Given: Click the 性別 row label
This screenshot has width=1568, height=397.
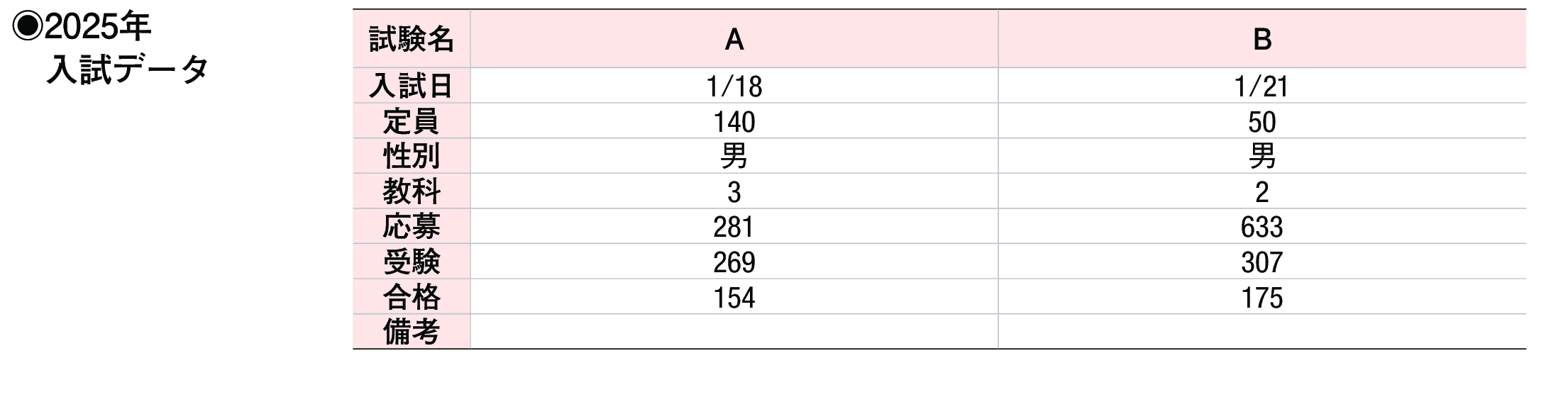Looking at the screenshot, I should click(x=412, y=156).
